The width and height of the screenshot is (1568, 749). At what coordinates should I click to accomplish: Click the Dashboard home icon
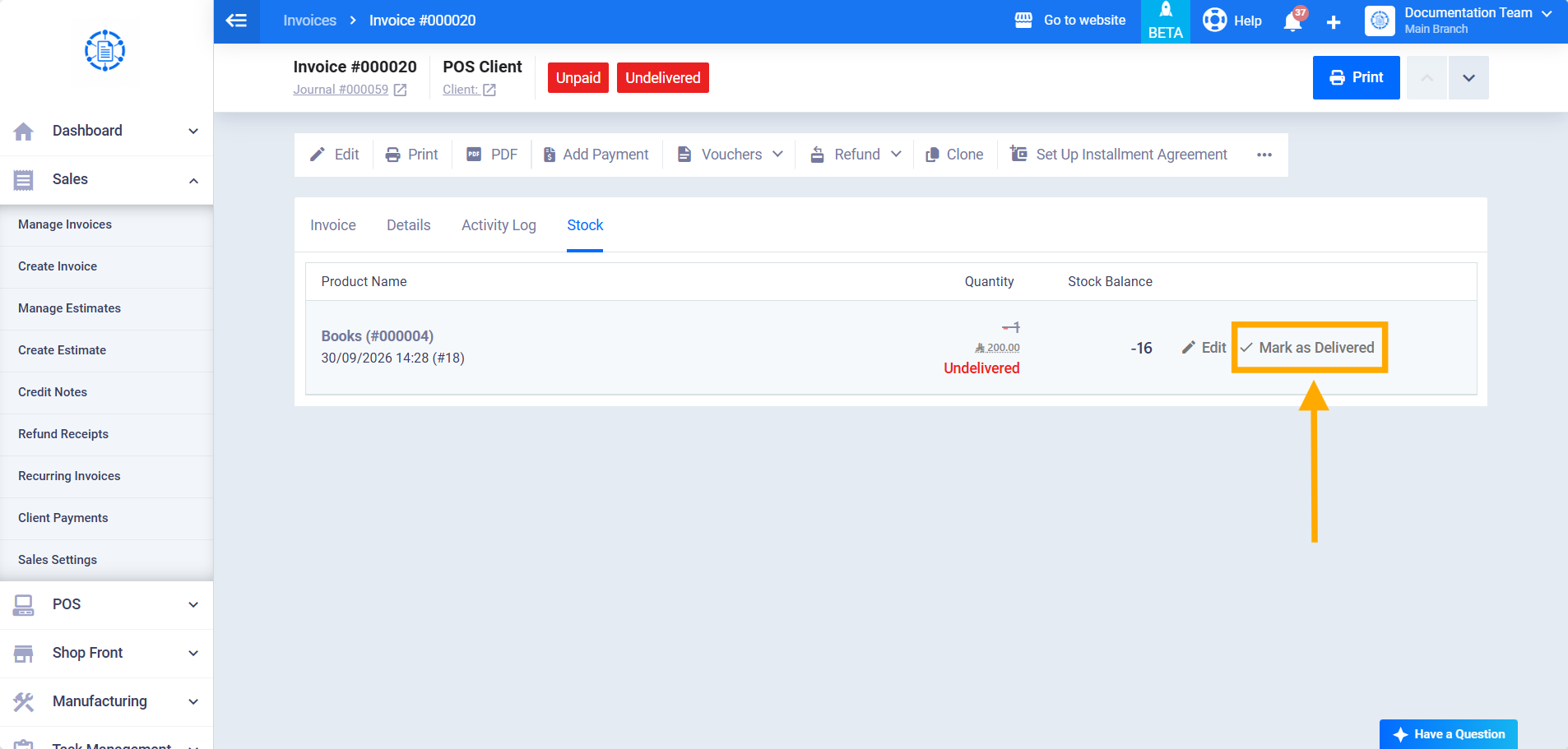[24, 132]
